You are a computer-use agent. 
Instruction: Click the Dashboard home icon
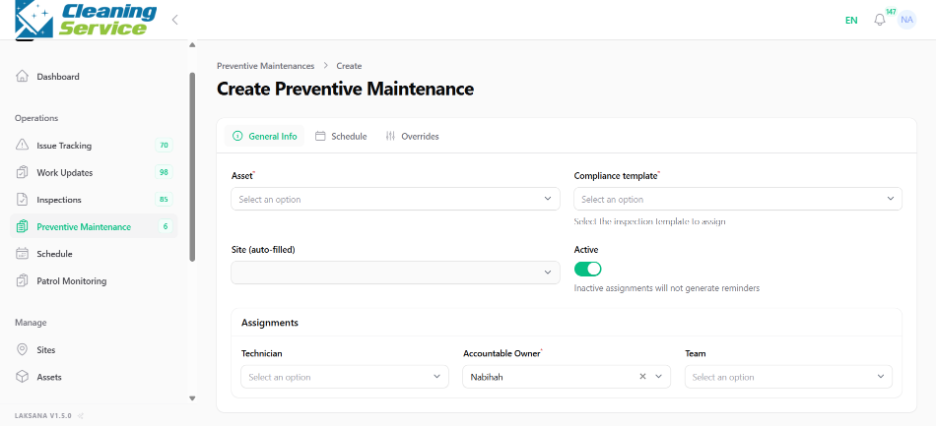22,76
